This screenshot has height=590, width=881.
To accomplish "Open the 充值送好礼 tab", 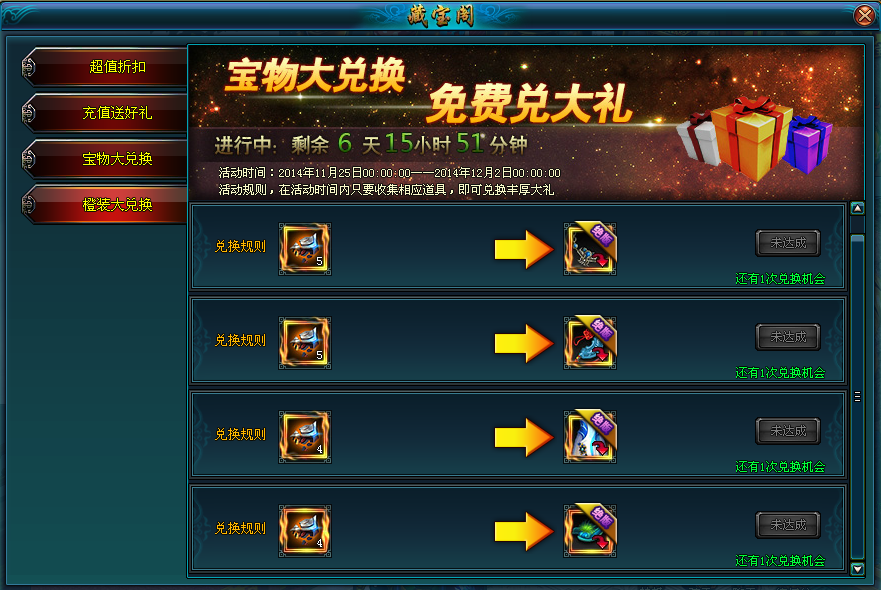I will (x=105, y=113).
